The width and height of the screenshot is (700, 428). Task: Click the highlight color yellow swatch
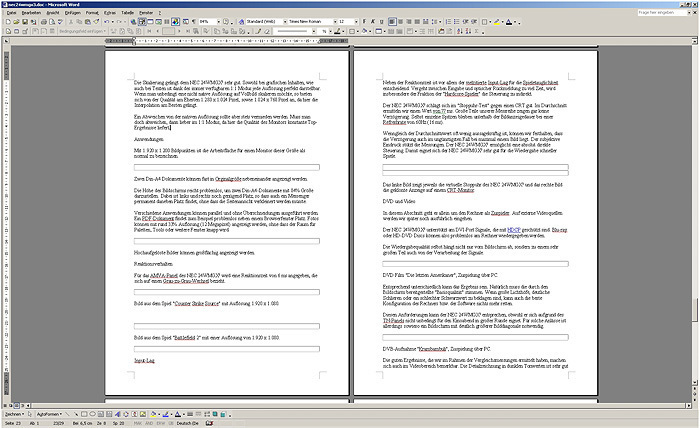(497, 21)
